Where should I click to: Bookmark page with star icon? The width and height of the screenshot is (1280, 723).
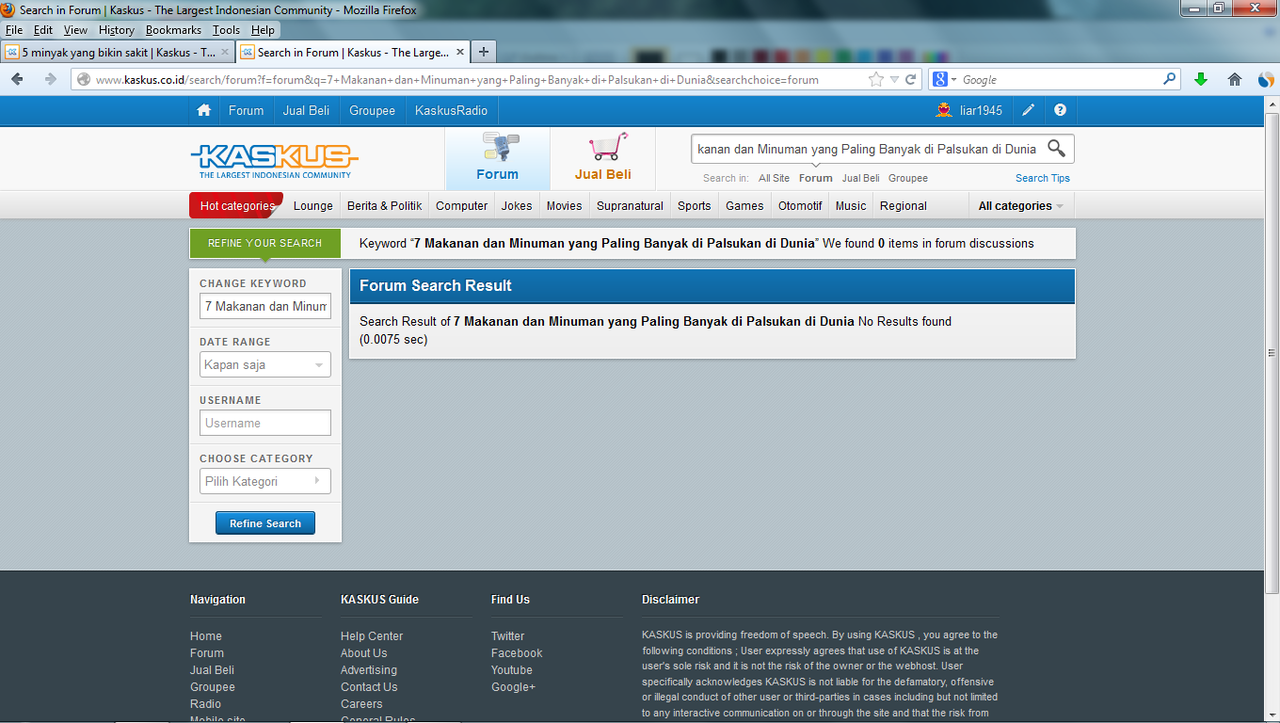[876, 79]
